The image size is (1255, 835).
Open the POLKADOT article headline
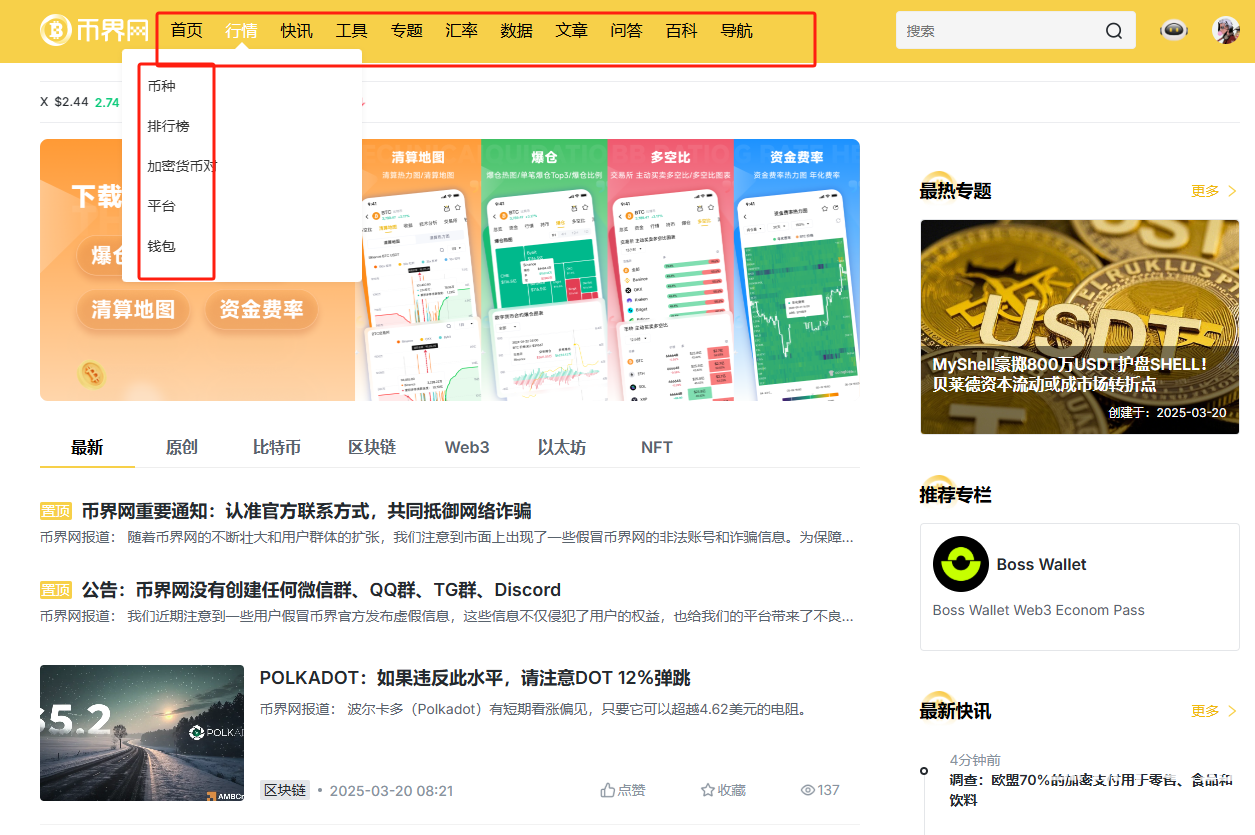[474, 678]
